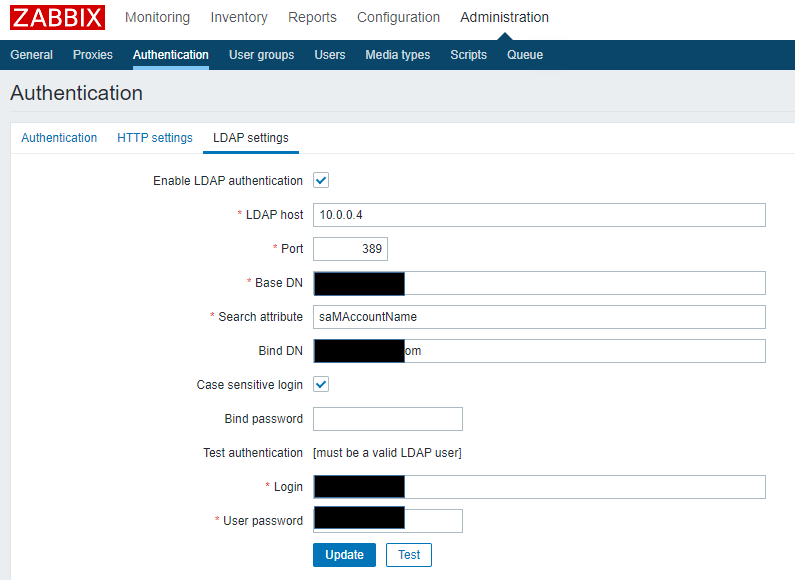Click the ZABBIX logo
Screen dimensions: 795x580
pos(57,17)
